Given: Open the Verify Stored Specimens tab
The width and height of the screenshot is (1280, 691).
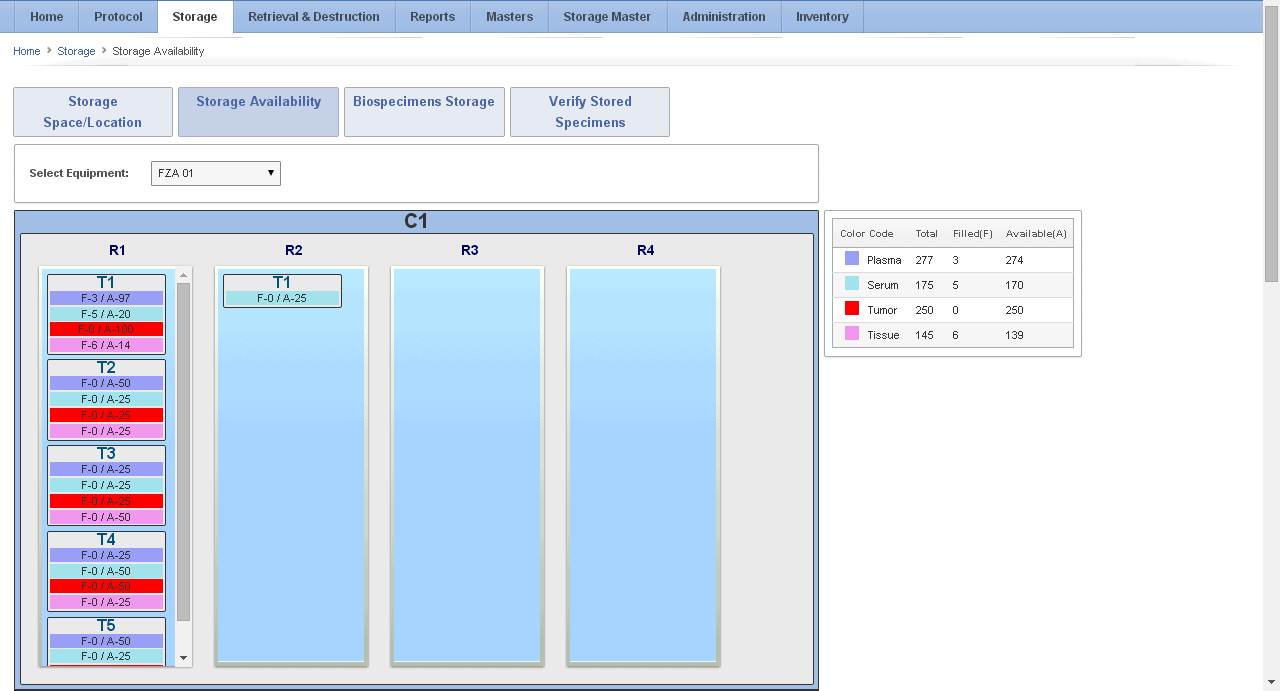Looking at the screenshot, I should click(590, 112).
